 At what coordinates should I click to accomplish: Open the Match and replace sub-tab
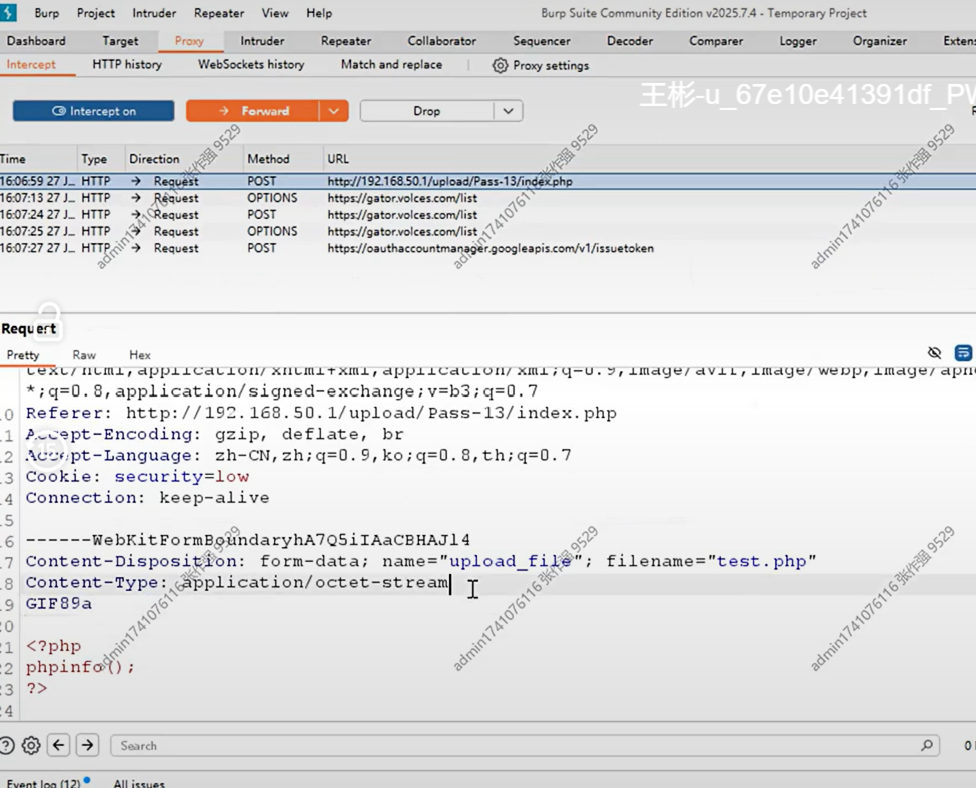tap(392, 65)
